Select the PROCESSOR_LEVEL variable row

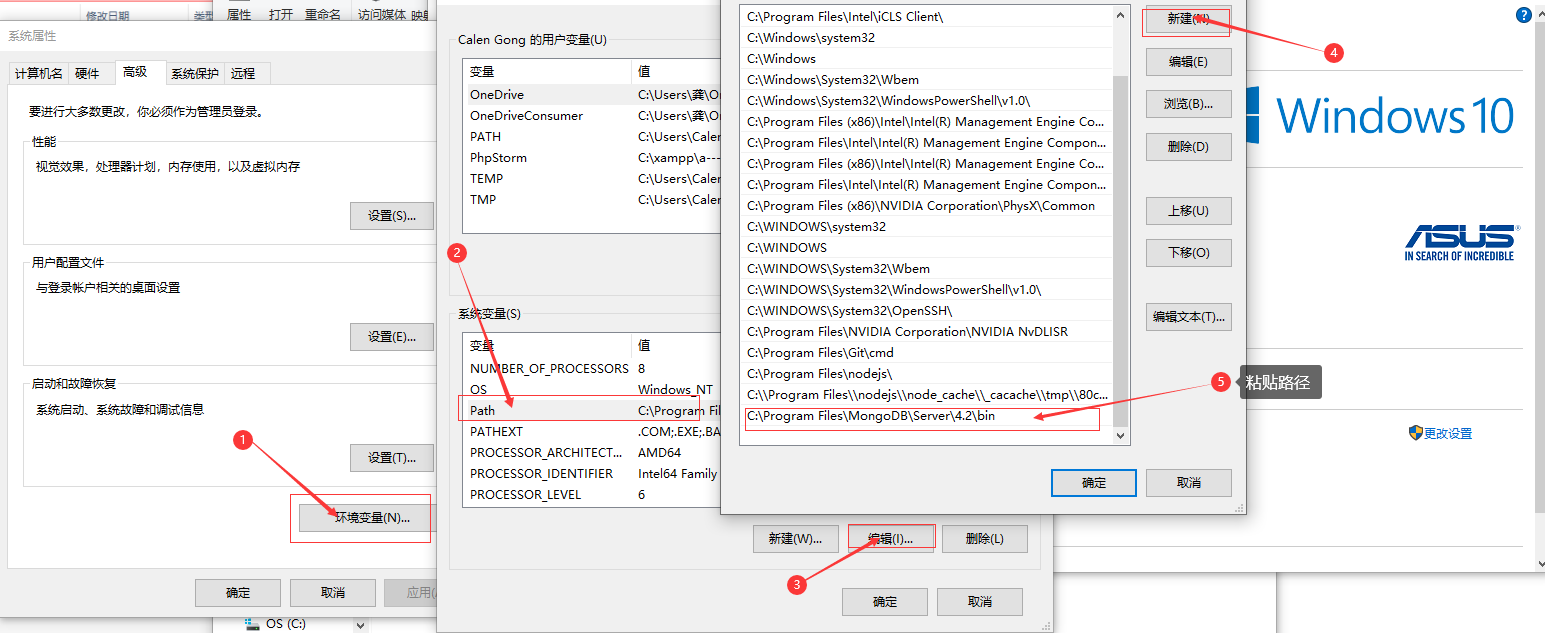[x=592, y=494]
